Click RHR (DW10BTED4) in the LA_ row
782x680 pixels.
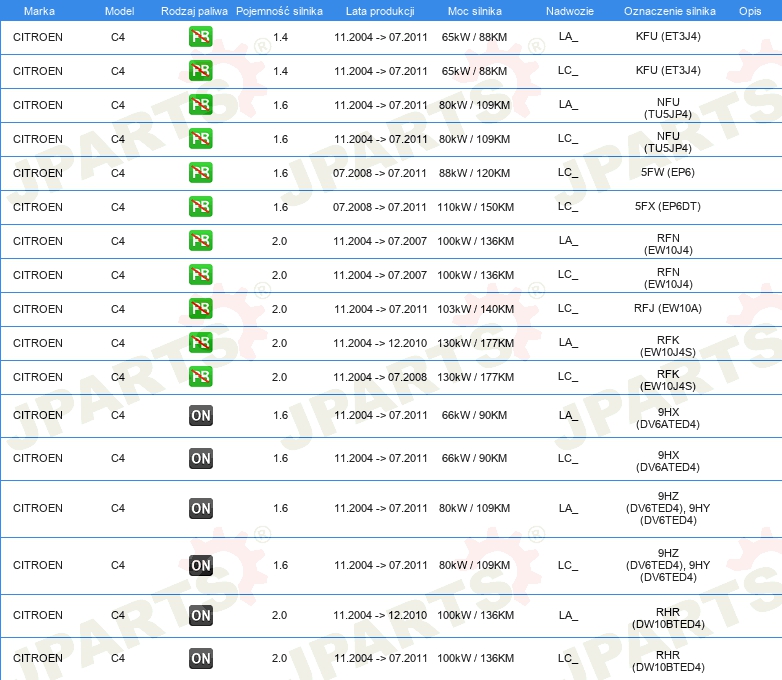tap(668, 618)
